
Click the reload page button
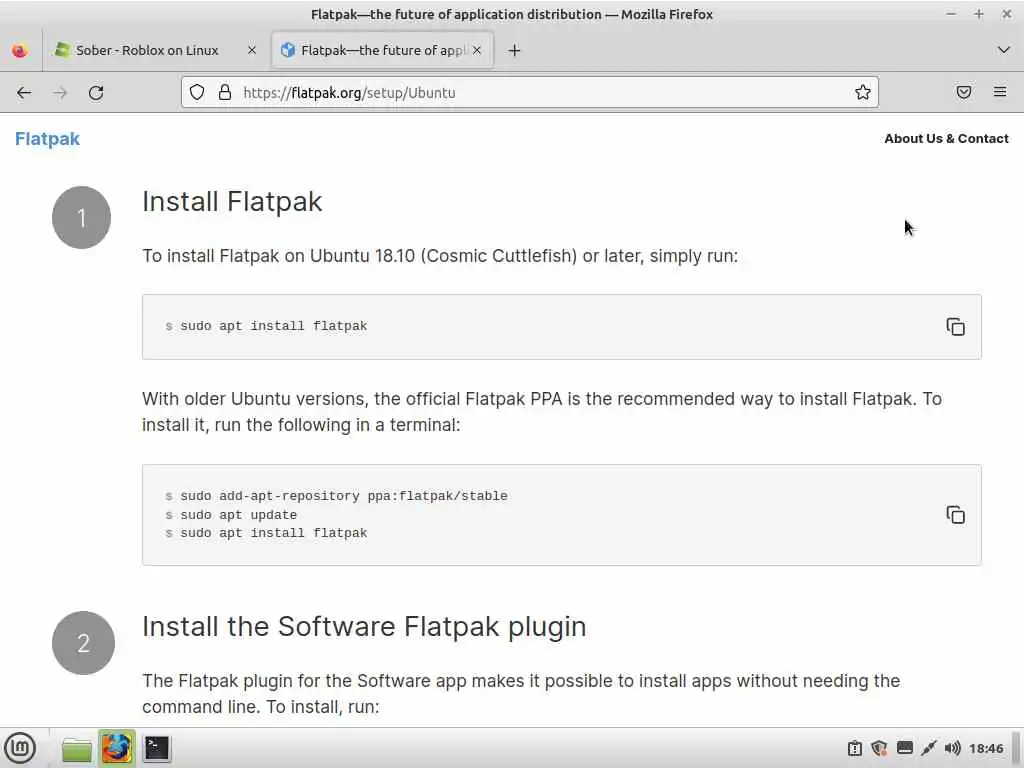pos(96,93)
